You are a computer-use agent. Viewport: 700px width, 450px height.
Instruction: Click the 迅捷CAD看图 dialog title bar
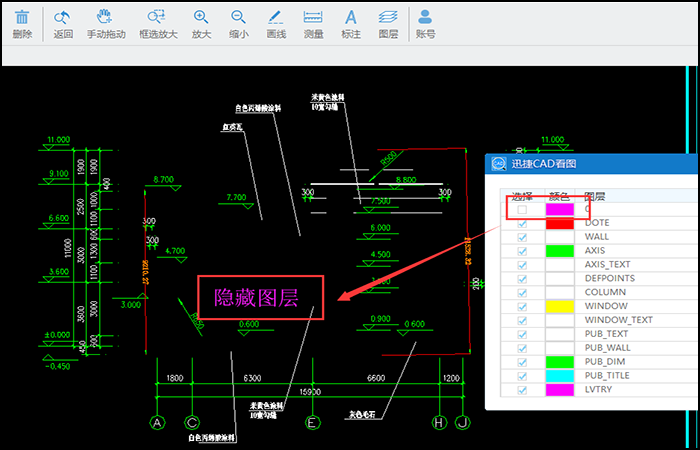[592, 163]
